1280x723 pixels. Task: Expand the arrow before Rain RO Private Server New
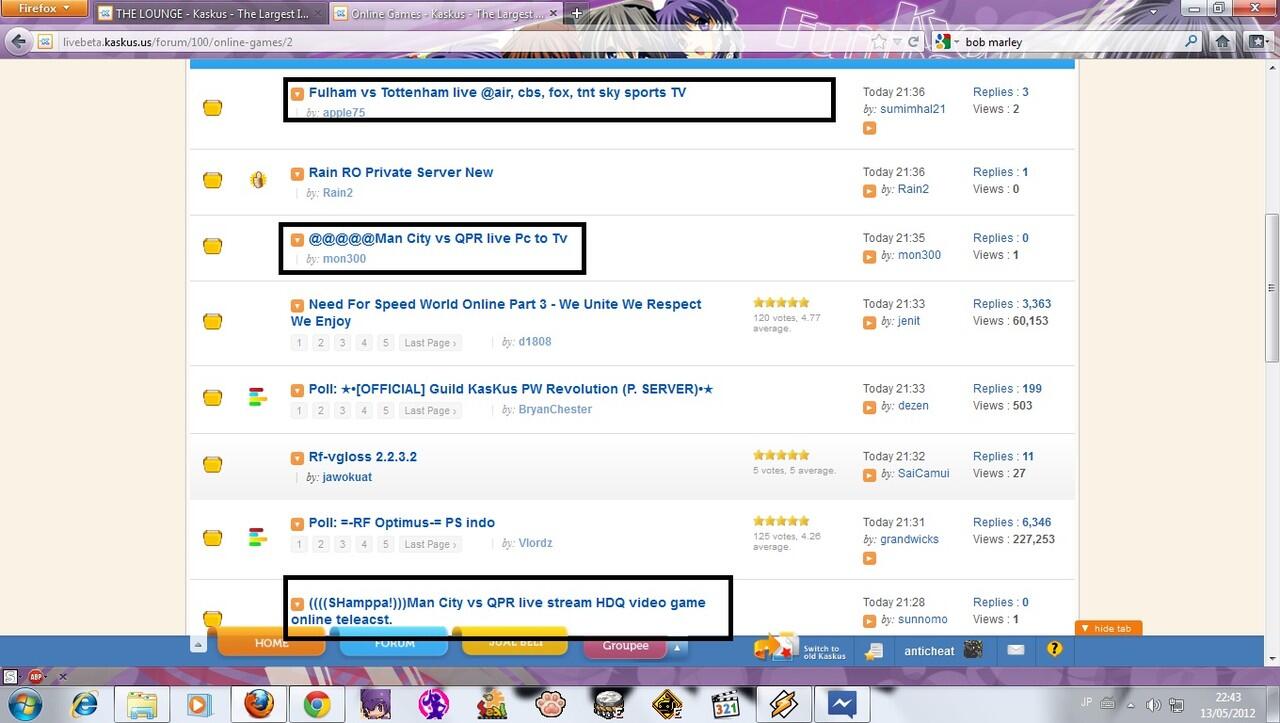(x=297, y=173)
